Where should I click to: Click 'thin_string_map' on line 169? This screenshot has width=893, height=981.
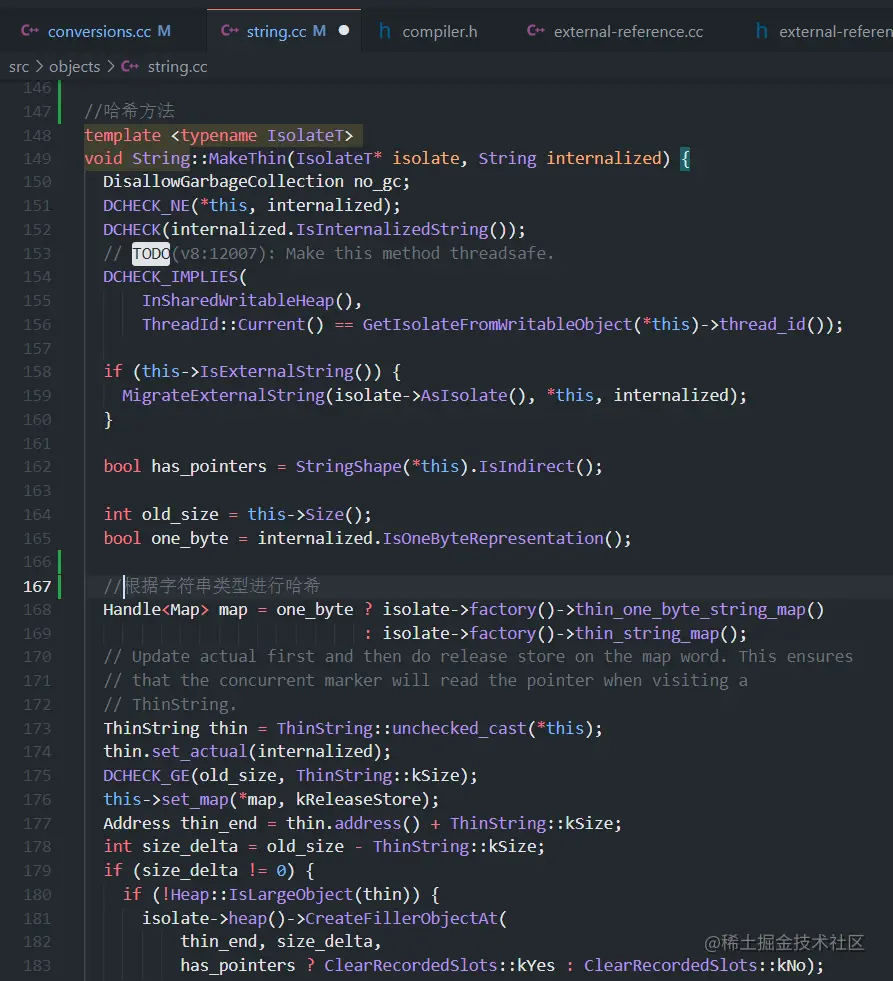[647, 633]
